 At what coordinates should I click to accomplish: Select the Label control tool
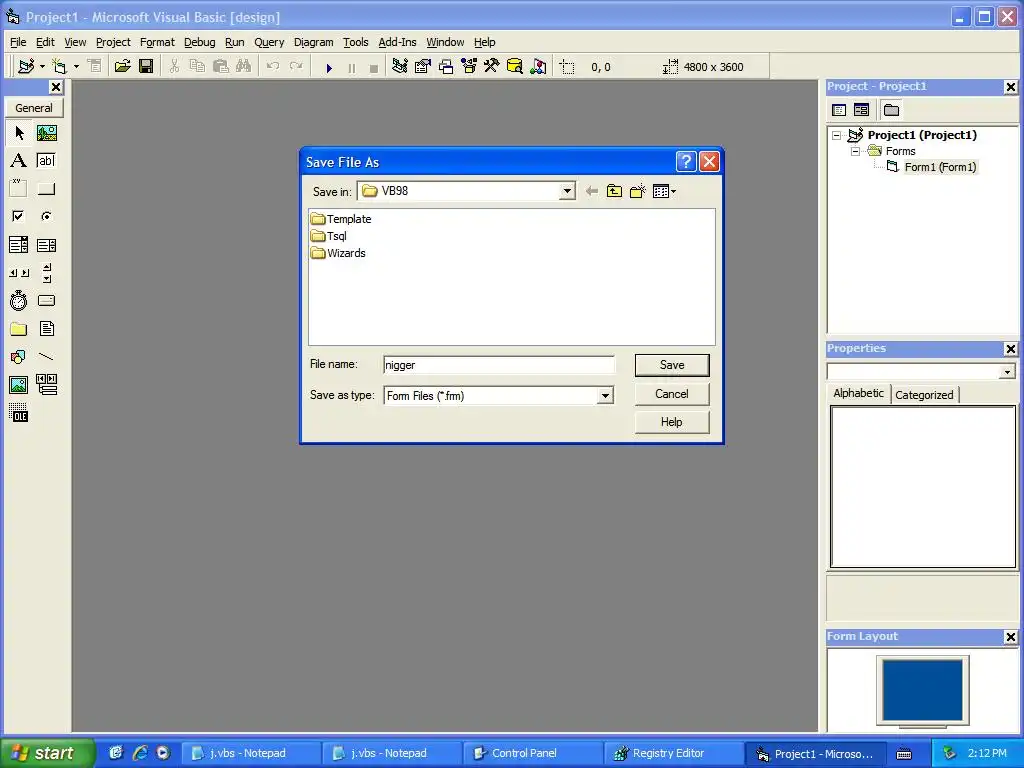tap(19, 161)
